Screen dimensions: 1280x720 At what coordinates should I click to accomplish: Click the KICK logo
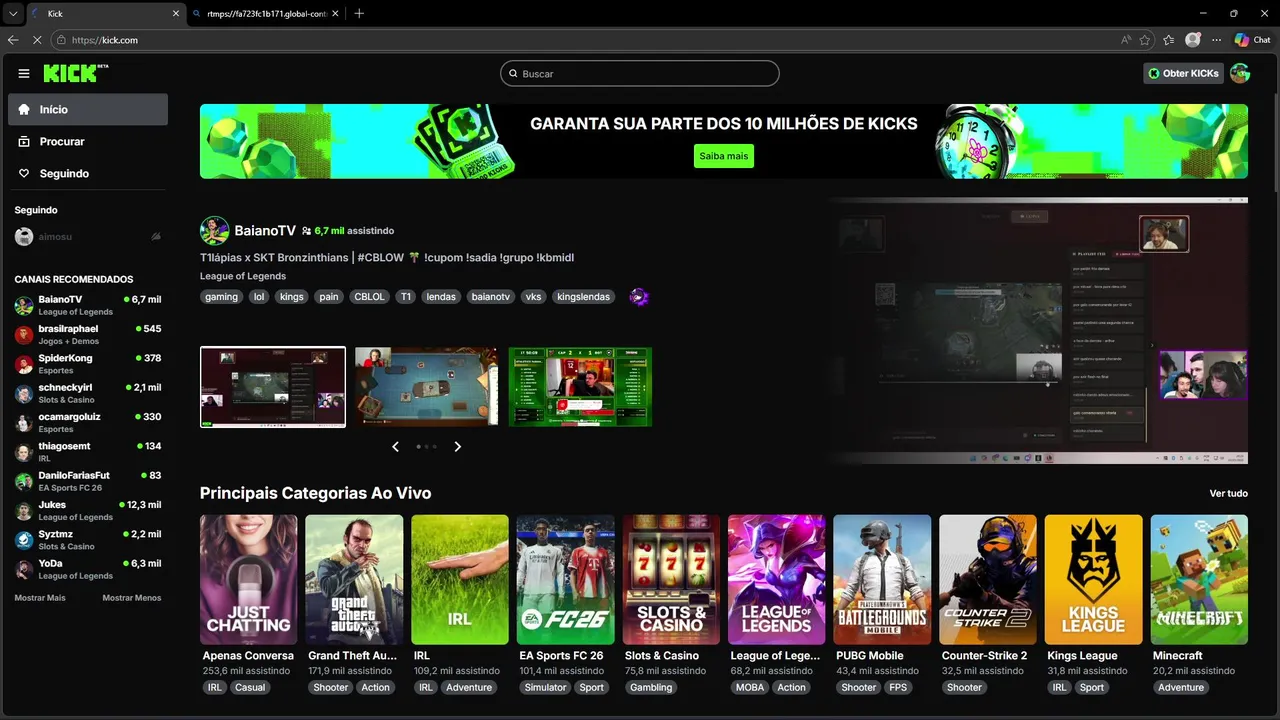[75, 73]
